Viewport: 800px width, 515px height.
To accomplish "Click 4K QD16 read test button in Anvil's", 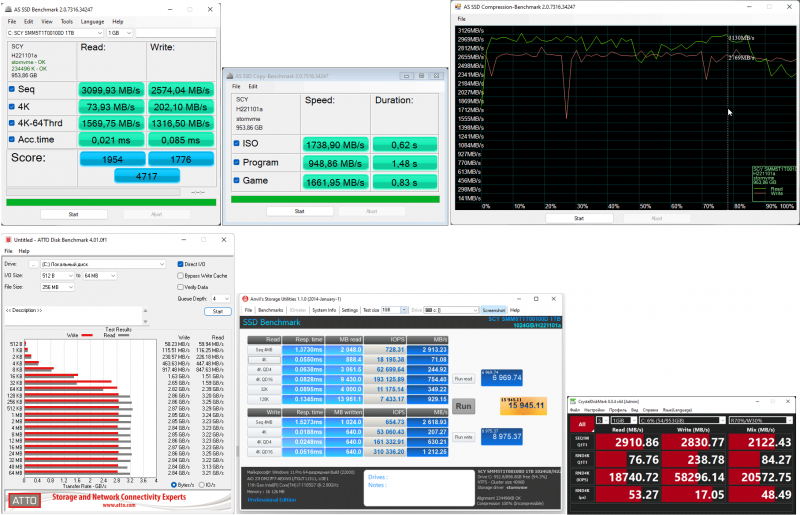I will coord(264,379).
